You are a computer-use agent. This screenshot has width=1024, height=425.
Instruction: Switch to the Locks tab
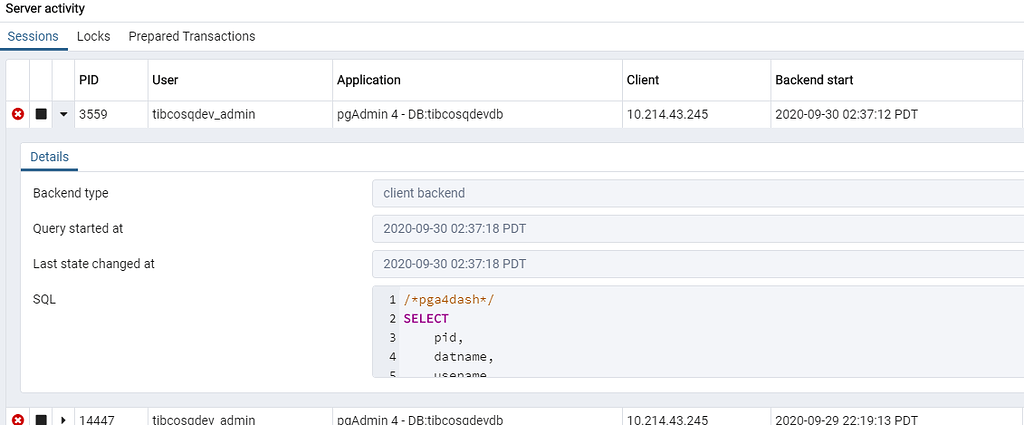[x=93, y=36]
